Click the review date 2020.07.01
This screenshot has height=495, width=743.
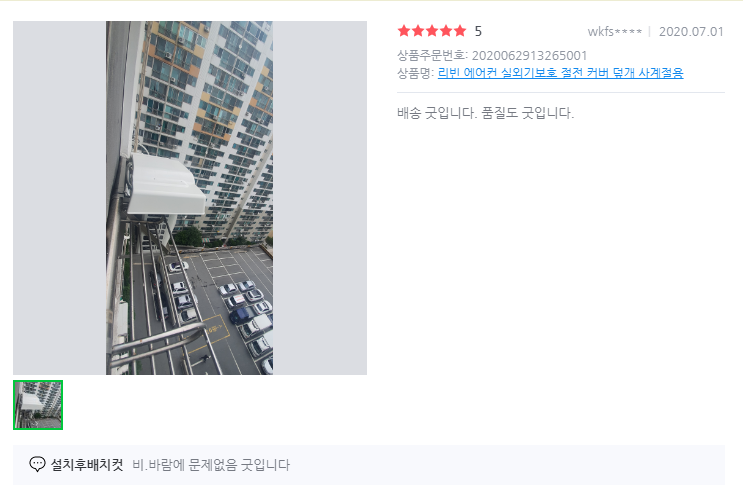pos(691,32)
